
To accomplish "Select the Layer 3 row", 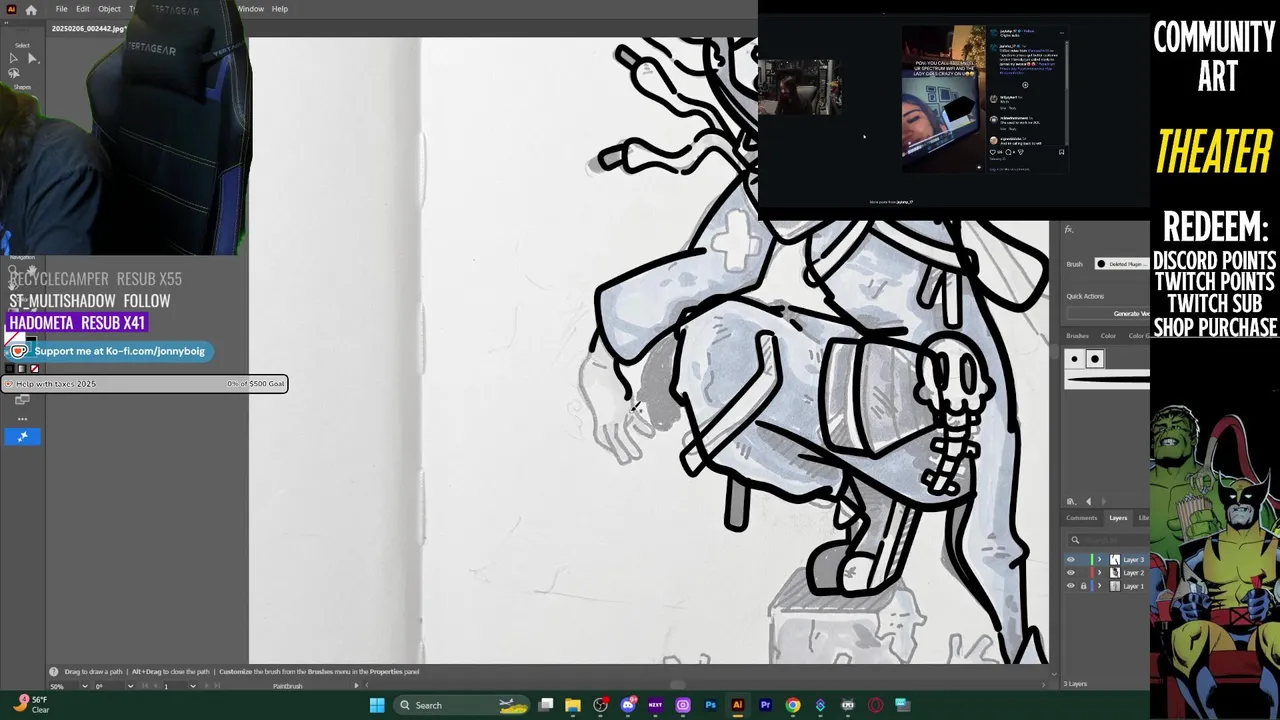I will (x=1107, y=560).
